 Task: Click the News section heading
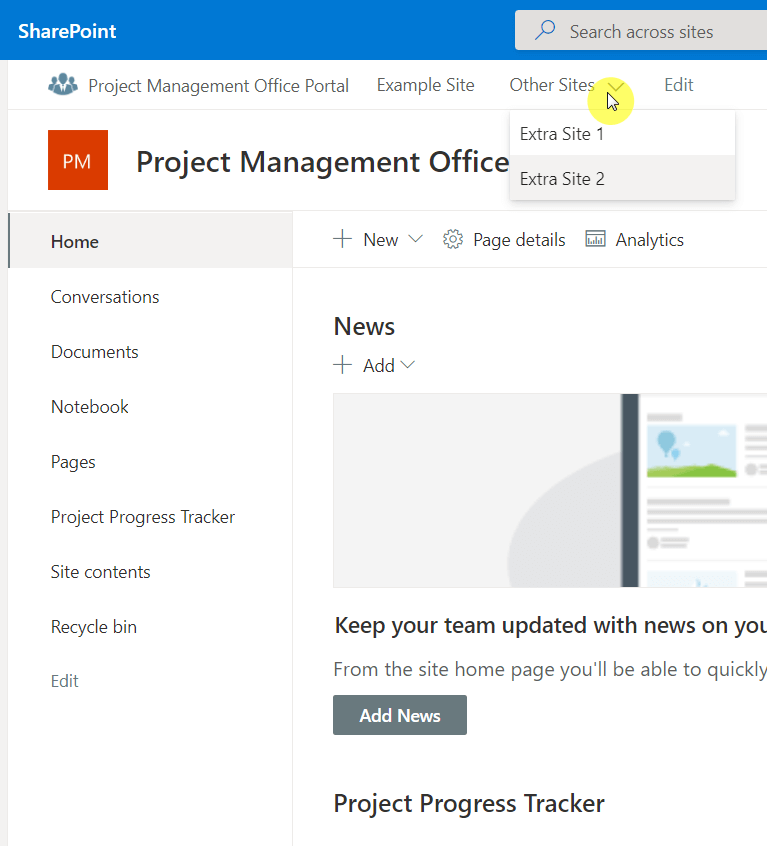coord(364,326)
